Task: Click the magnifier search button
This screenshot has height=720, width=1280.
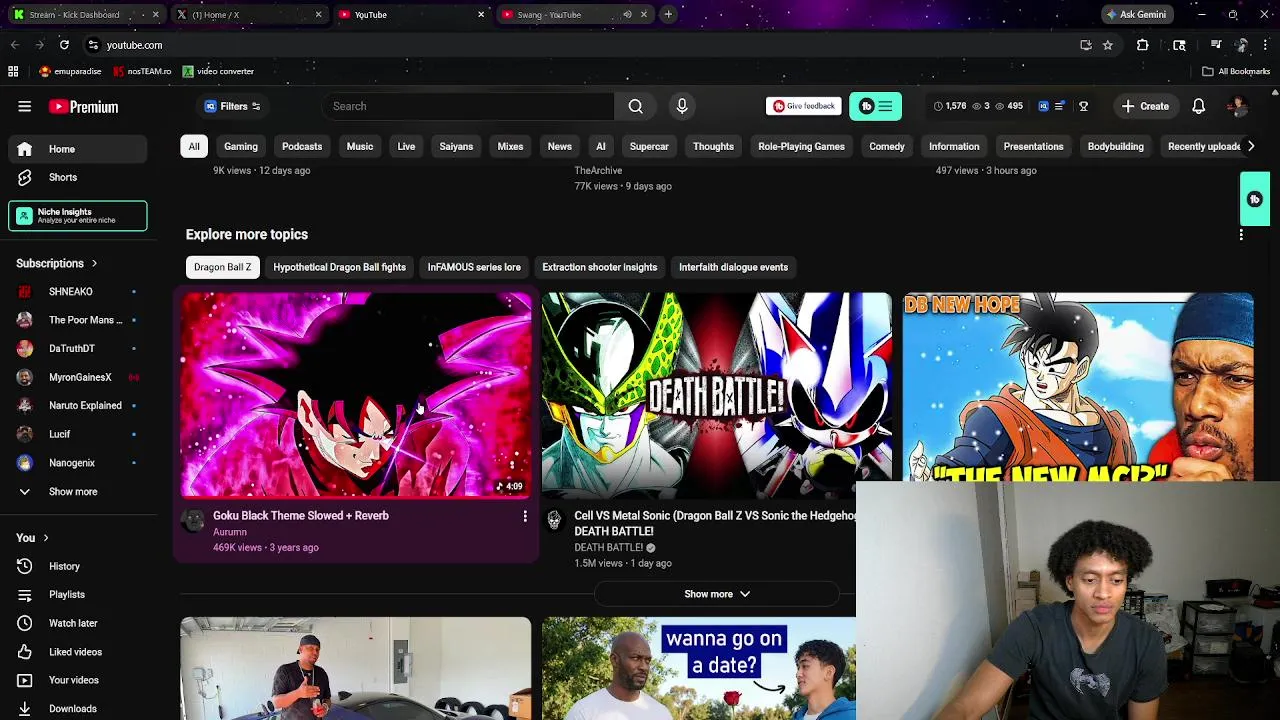Action: (635, 106)
